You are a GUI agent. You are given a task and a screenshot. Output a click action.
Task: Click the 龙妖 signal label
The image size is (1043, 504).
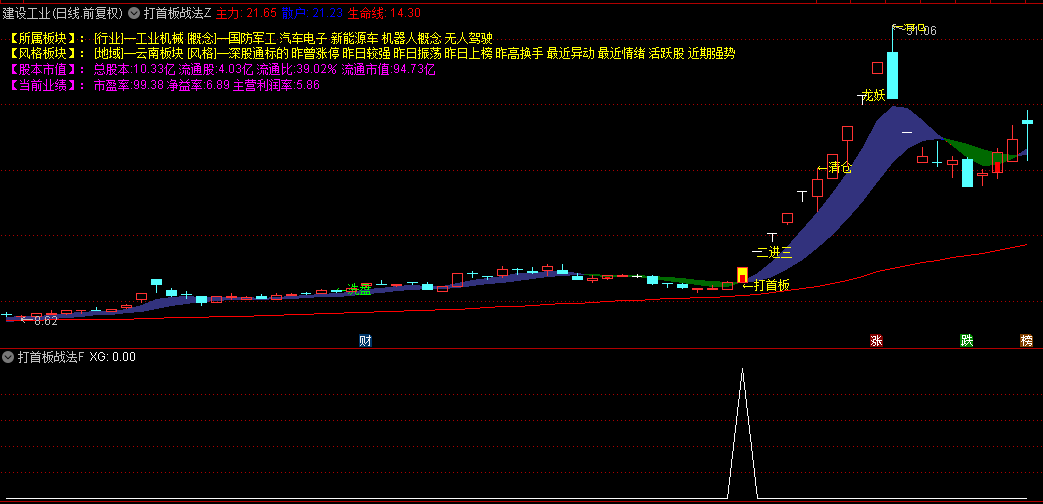(873, 95)
